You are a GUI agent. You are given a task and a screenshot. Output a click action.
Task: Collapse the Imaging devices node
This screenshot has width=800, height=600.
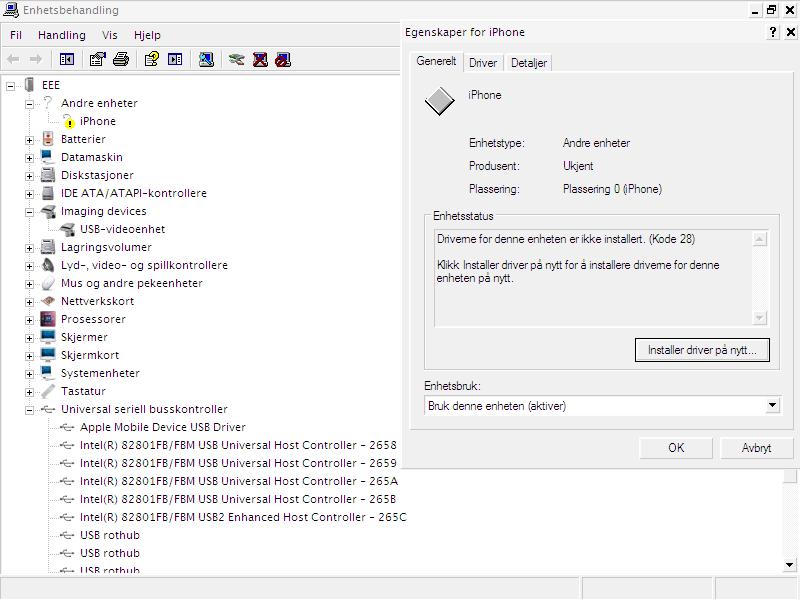29,212
